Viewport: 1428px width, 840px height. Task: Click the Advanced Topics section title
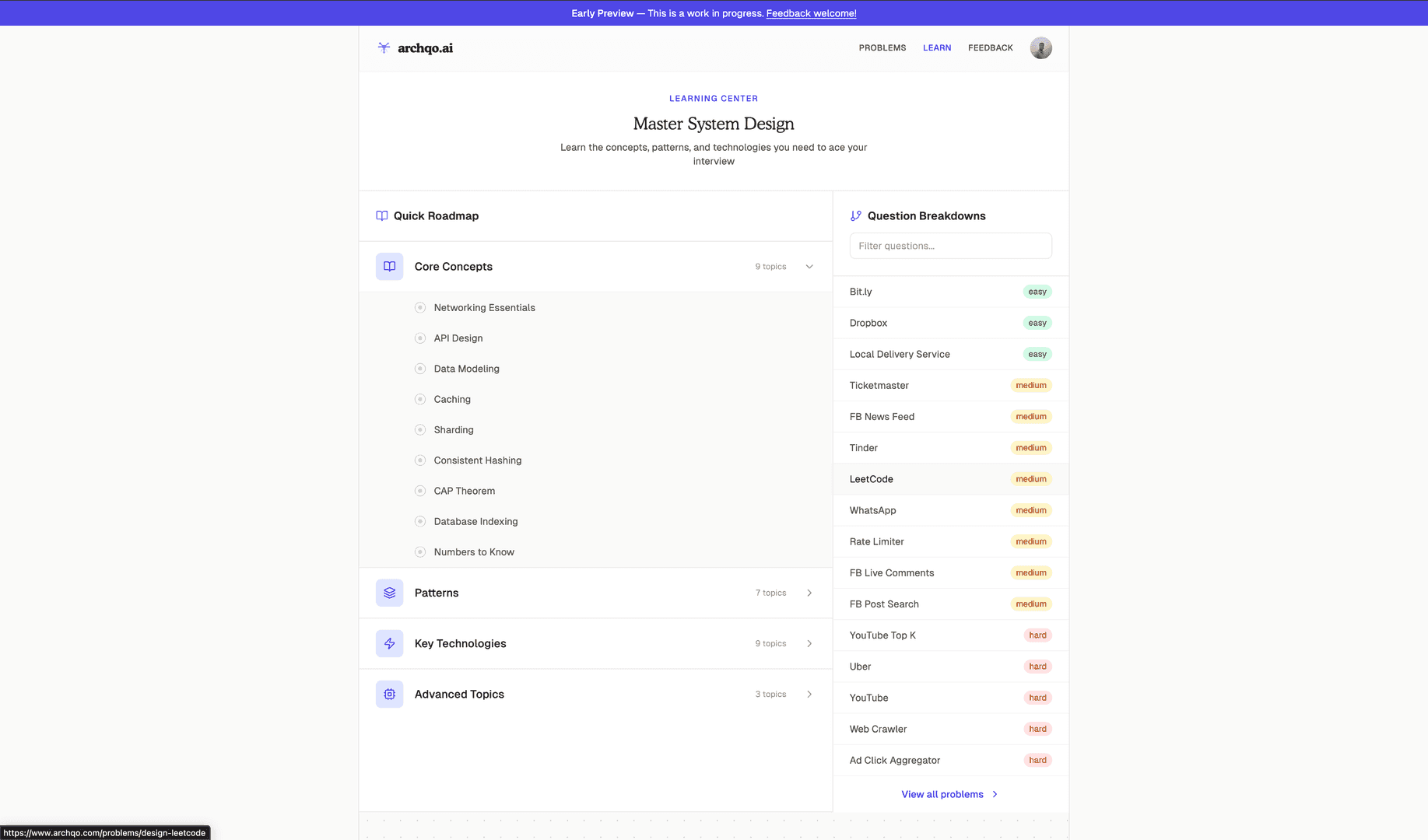pos(459,695)
